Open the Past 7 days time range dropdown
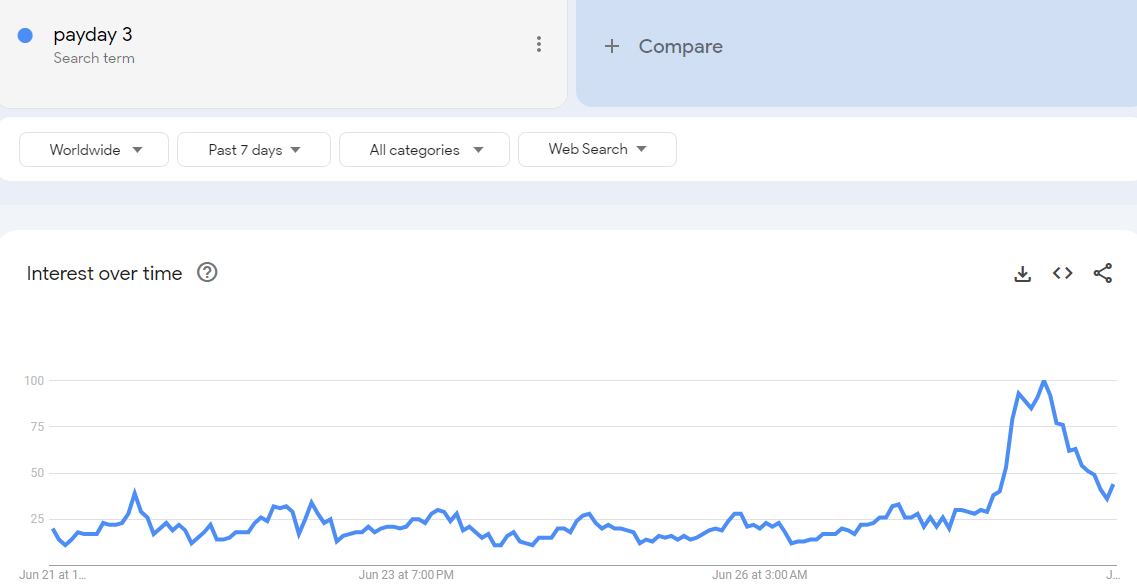The image size is (1137, 588). coord(254,150)
